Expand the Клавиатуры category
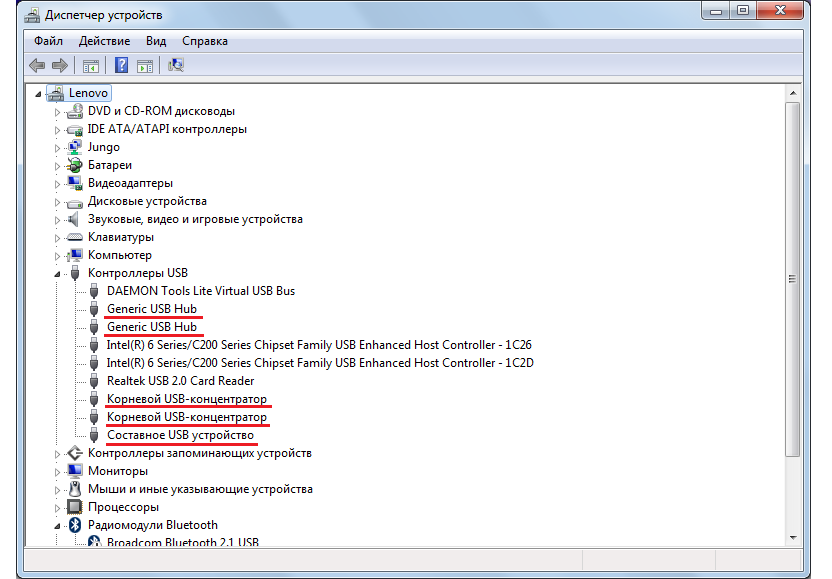This screenshot has height=579, width=832. 58,238
